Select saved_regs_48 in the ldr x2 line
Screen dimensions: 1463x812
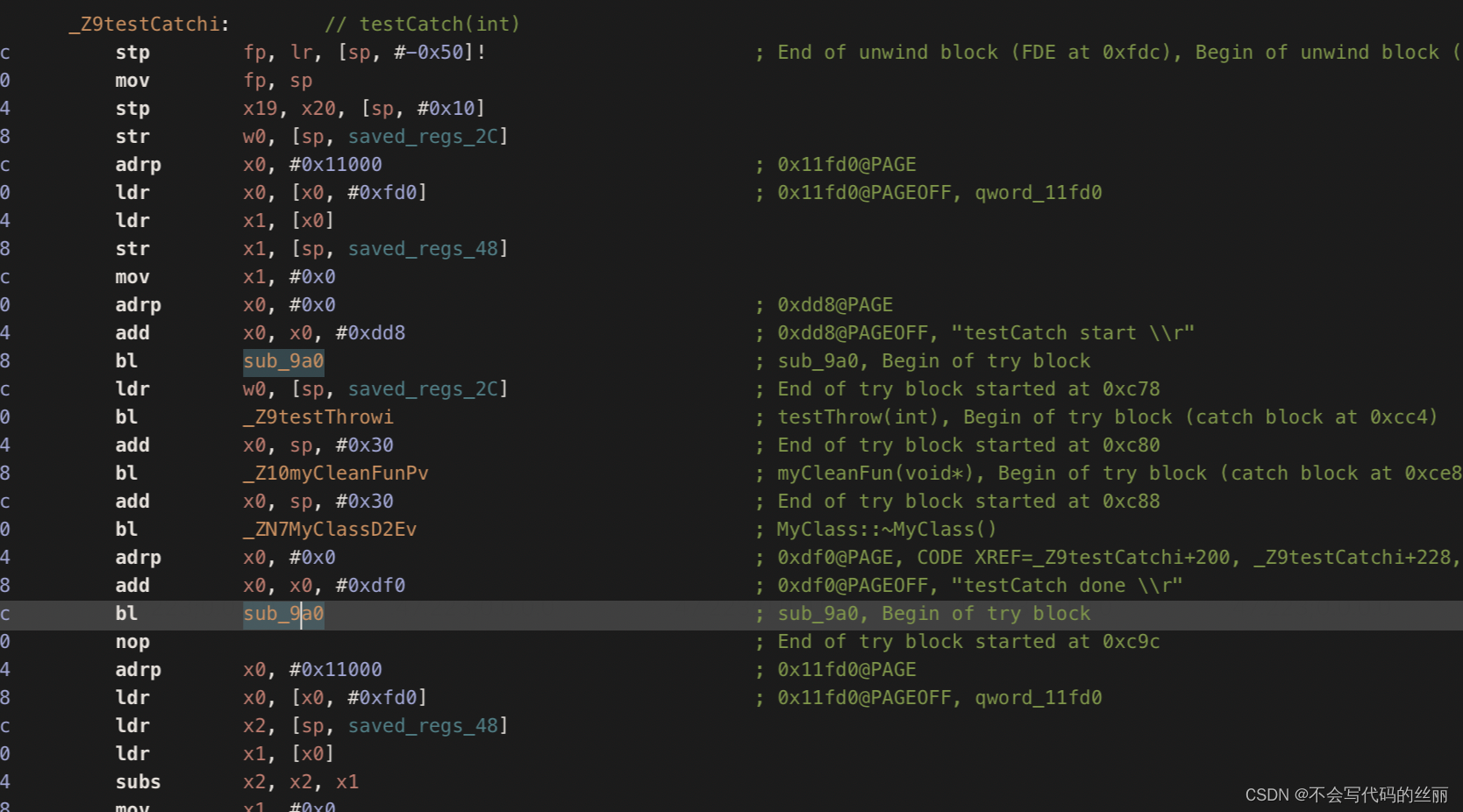click(x=424, y=726)
